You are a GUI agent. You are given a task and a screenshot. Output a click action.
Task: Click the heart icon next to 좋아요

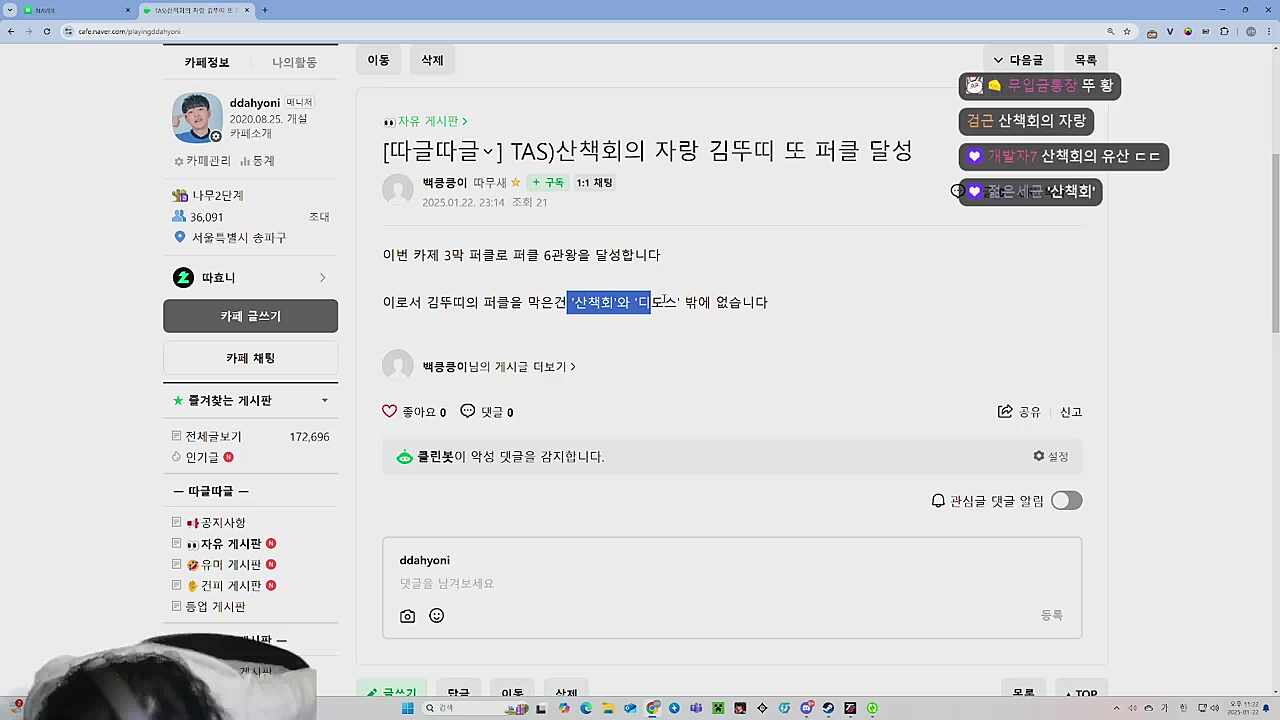click(390, 411)
